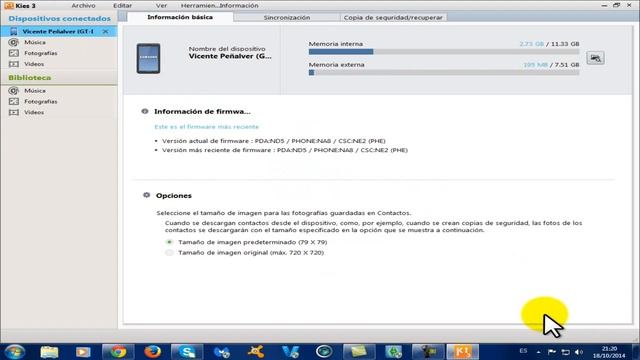
Task: Click the network tray icon
Action: pos(565,352)
